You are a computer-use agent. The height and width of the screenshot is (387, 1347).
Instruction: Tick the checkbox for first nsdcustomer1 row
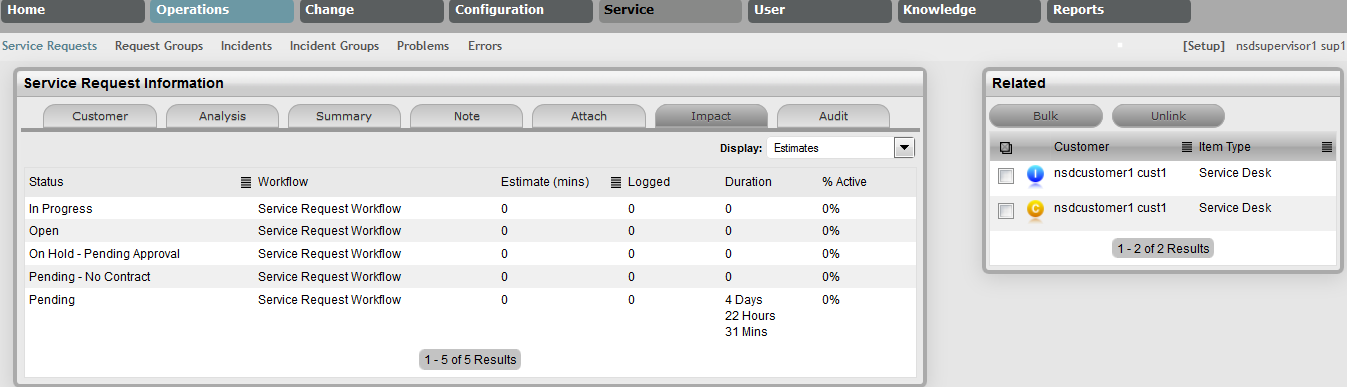(x=1007, y=176)
